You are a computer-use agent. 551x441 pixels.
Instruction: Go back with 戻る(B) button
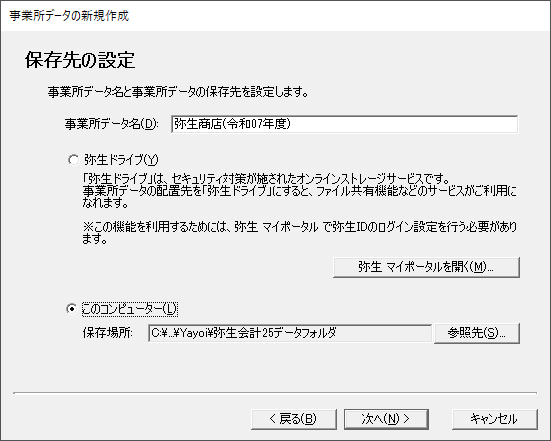(x=294, y=419)
